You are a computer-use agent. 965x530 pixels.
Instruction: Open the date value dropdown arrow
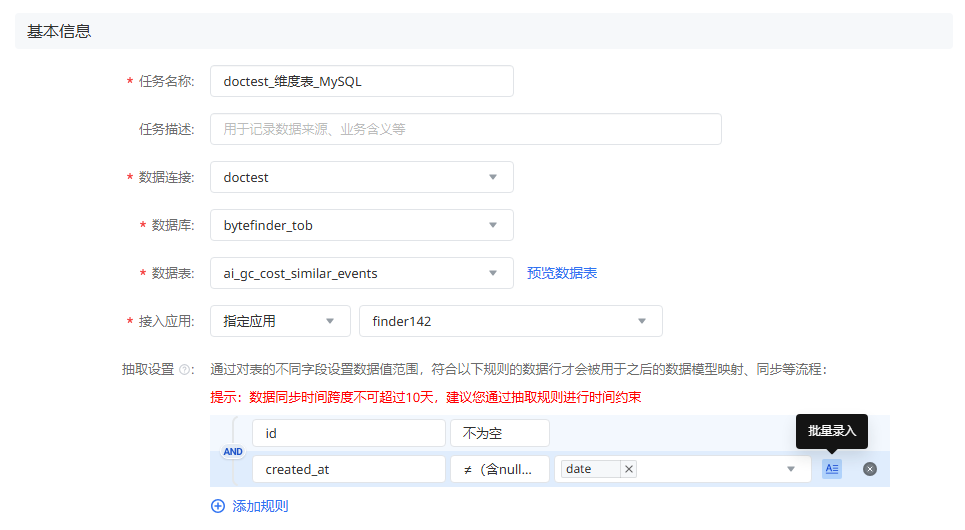tap(791, 469)
